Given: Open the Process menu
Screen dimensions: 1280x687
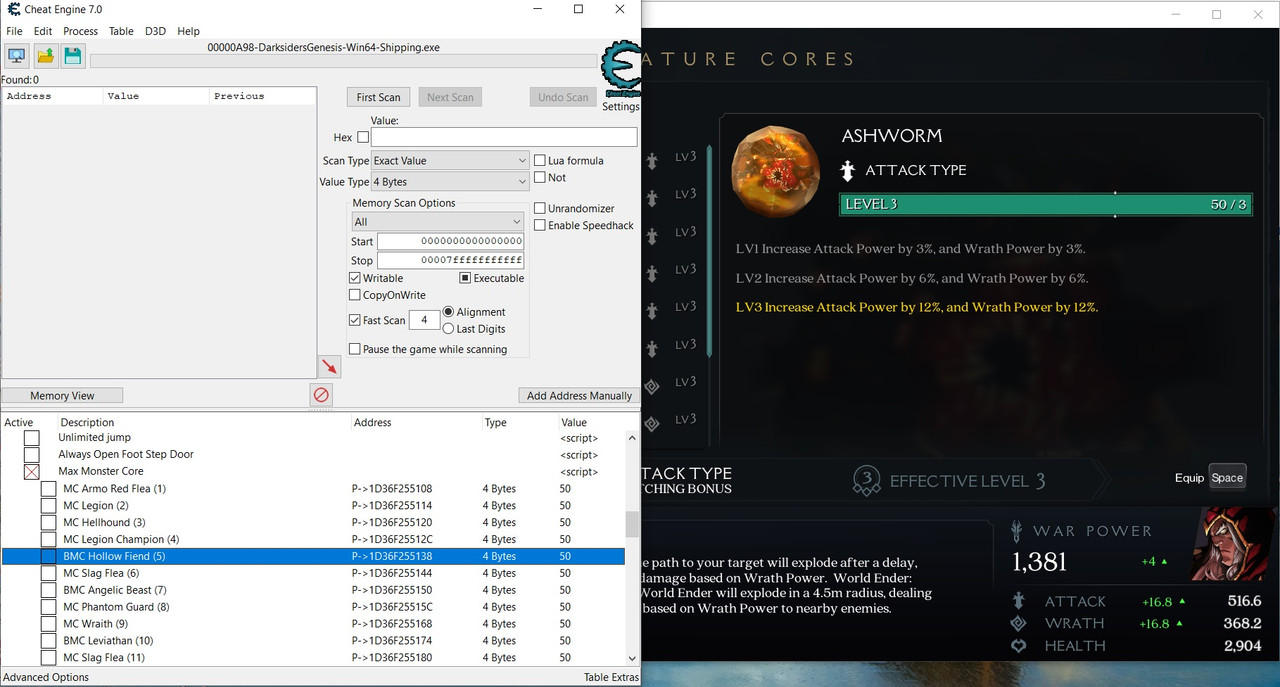Looking at the screenshot, I should point(81,31).
